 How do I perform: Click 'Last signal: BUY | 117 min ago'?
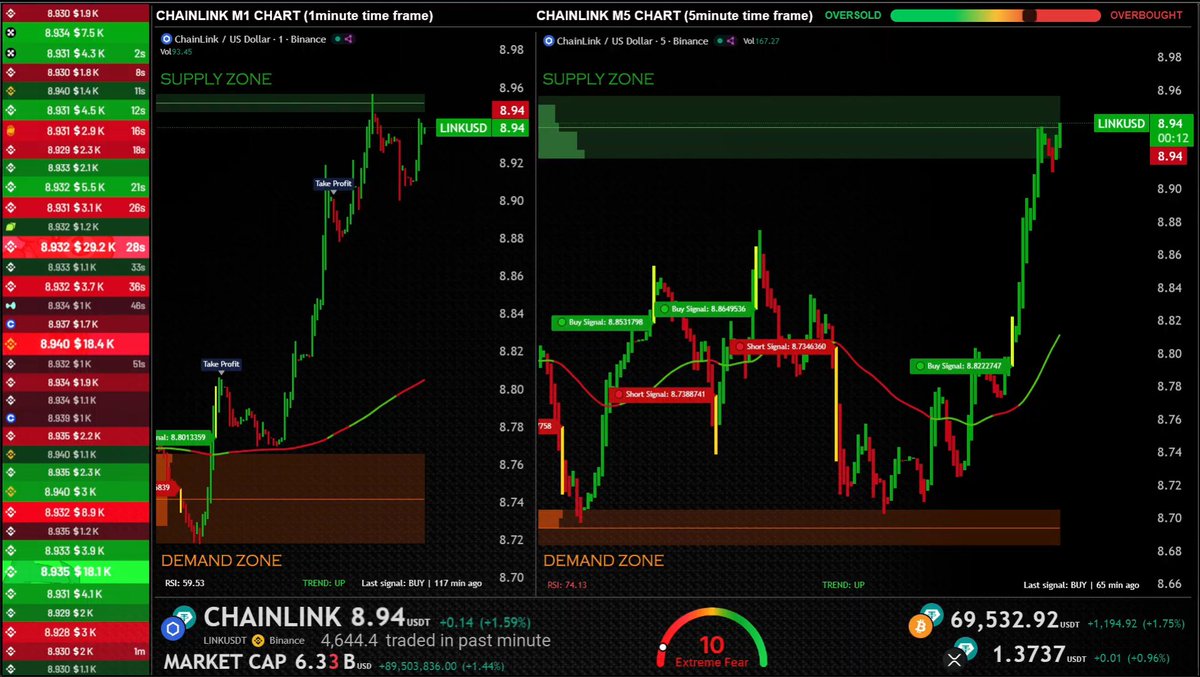click(421, 582)
